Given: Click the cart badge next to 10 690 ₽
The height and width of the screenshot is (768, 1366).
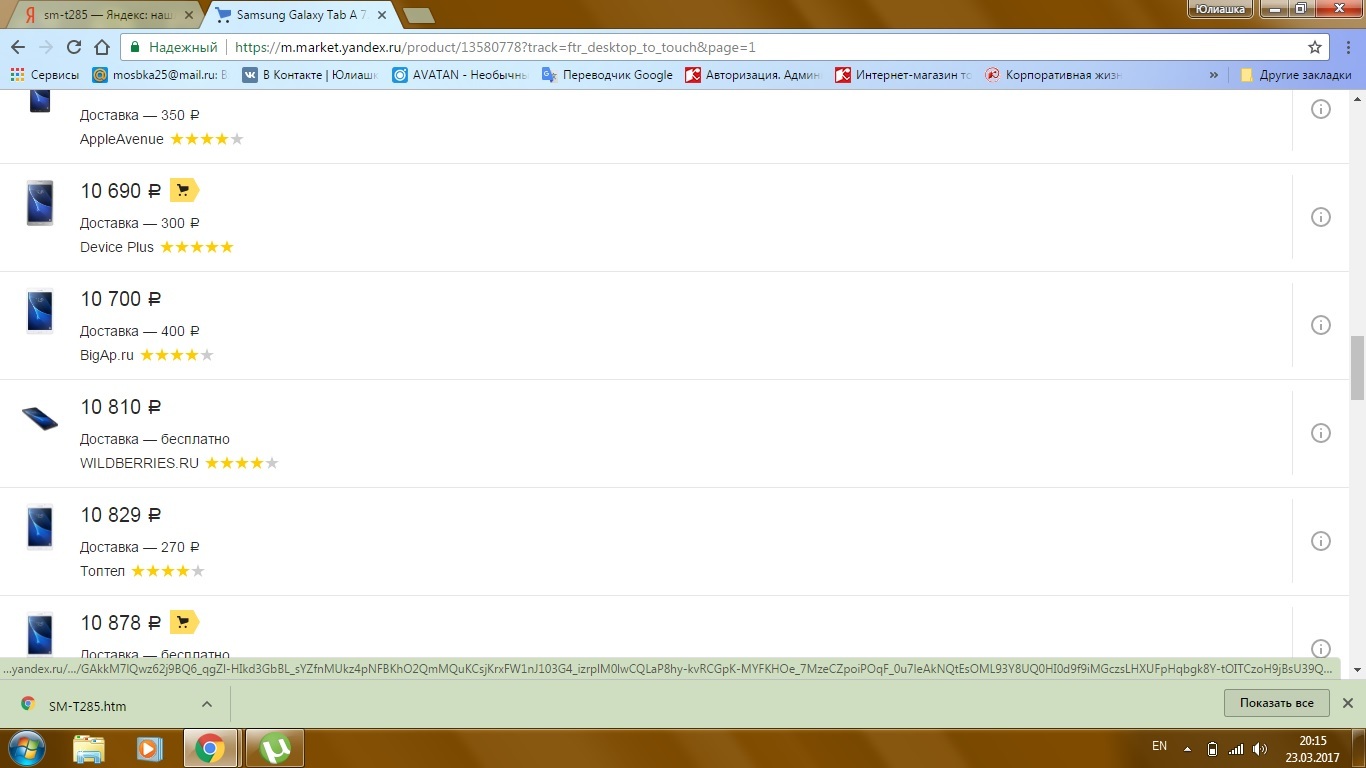Looking at the screenshot, I should coord(184,190).
